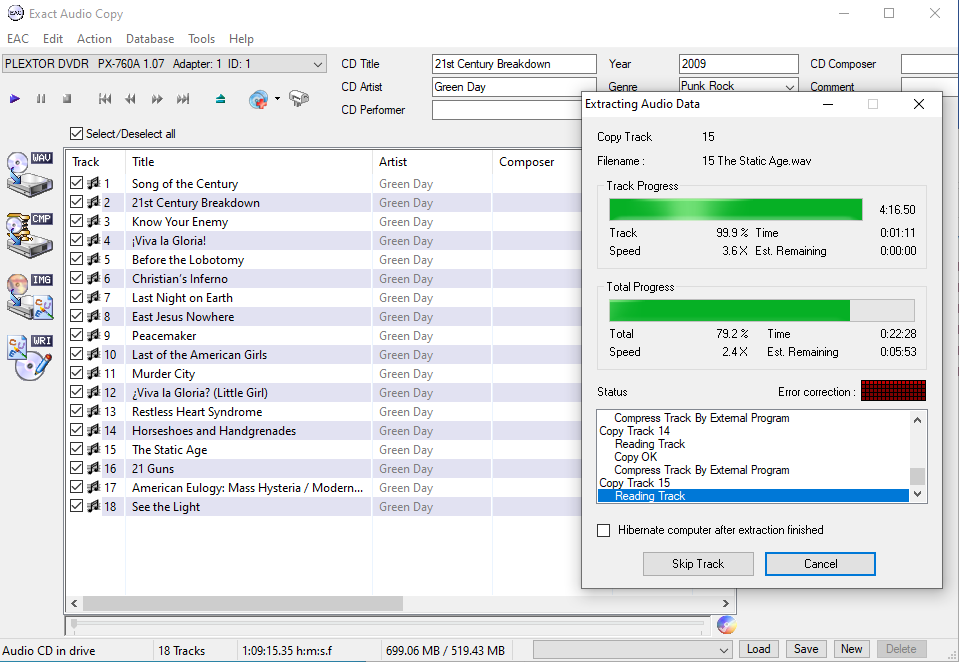Image resolution: width=959 pixels, height=662 pixels.
Task: Click the CD Performer input field
Action: (508, 110)
